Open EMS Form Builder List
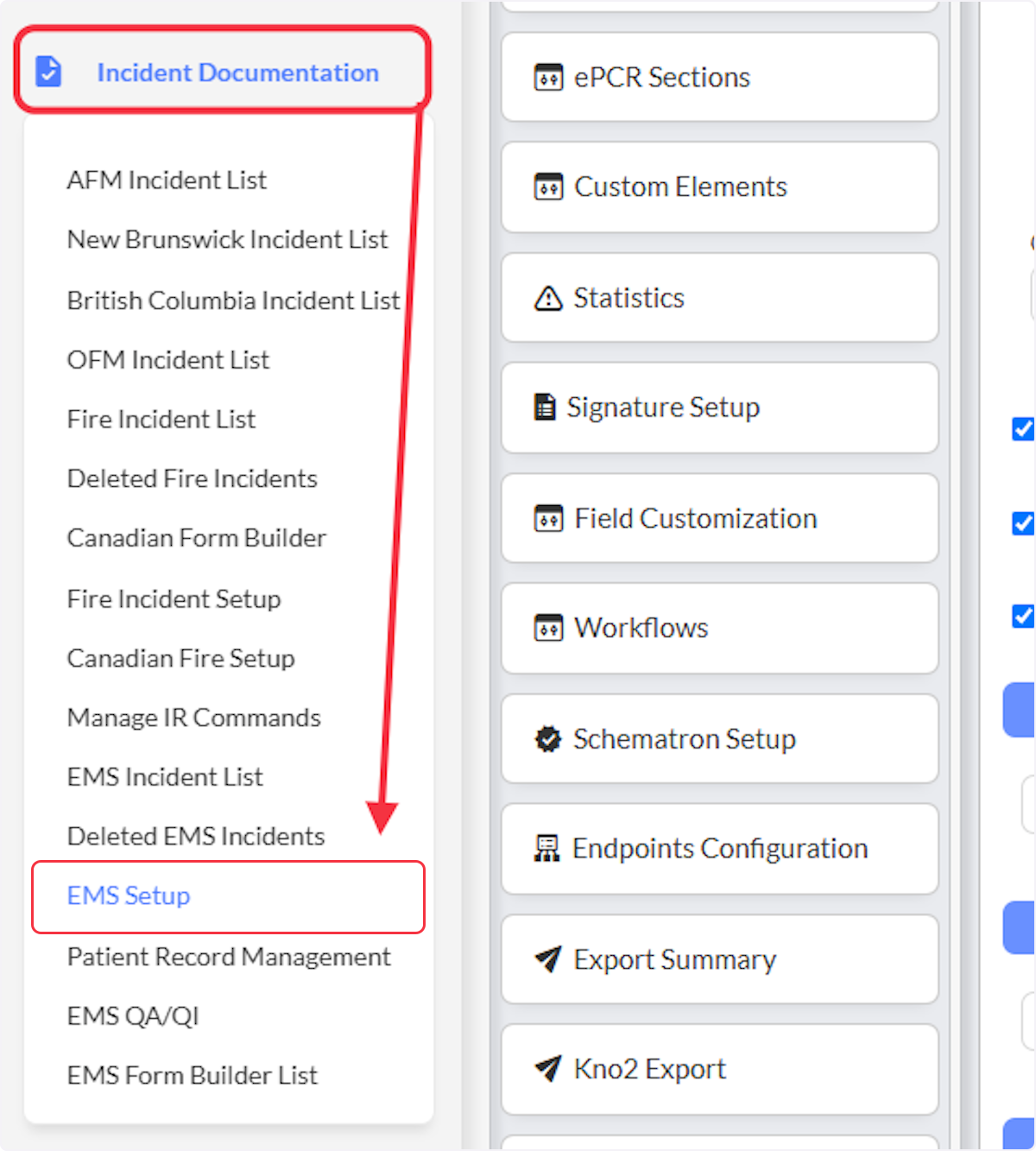Screen dimensions: 1036x1151 [x=193, y=1075]
